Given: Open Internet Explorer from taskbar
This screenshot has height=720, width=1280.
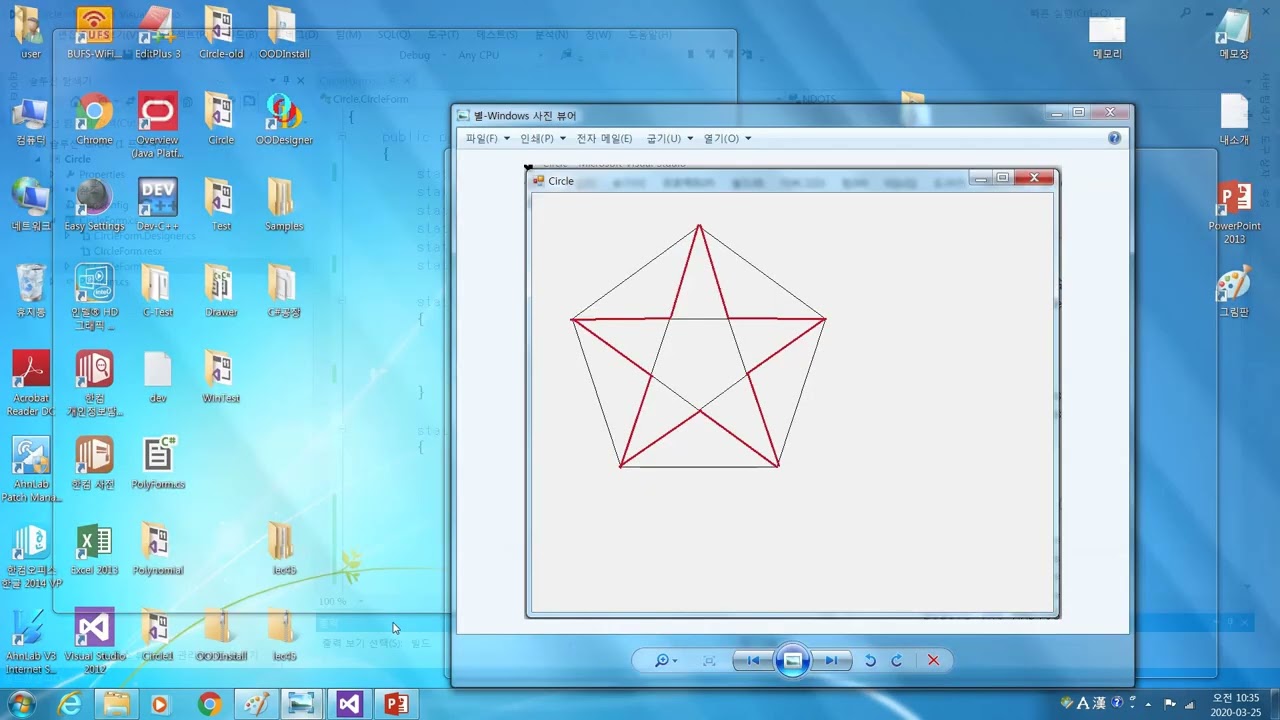Looking at the screenshot, I should point(69,704).
